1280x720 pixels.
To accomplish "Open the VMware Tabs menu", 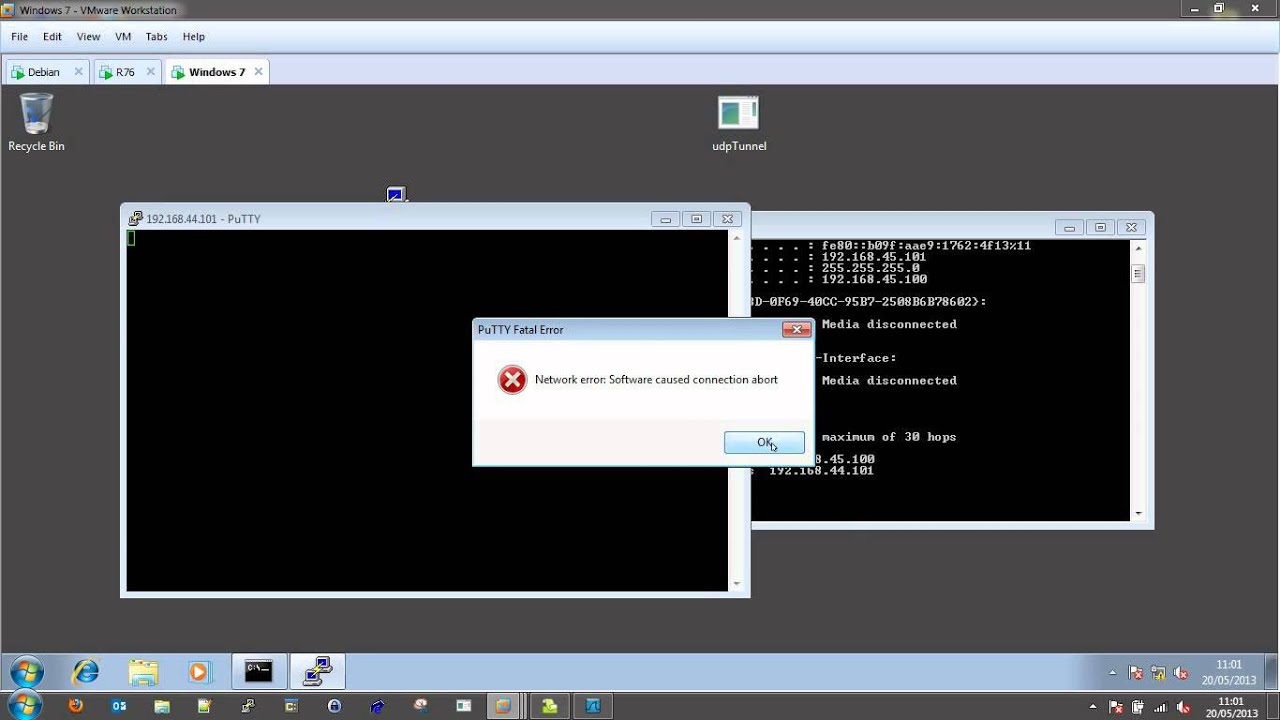I will point(156,37).
